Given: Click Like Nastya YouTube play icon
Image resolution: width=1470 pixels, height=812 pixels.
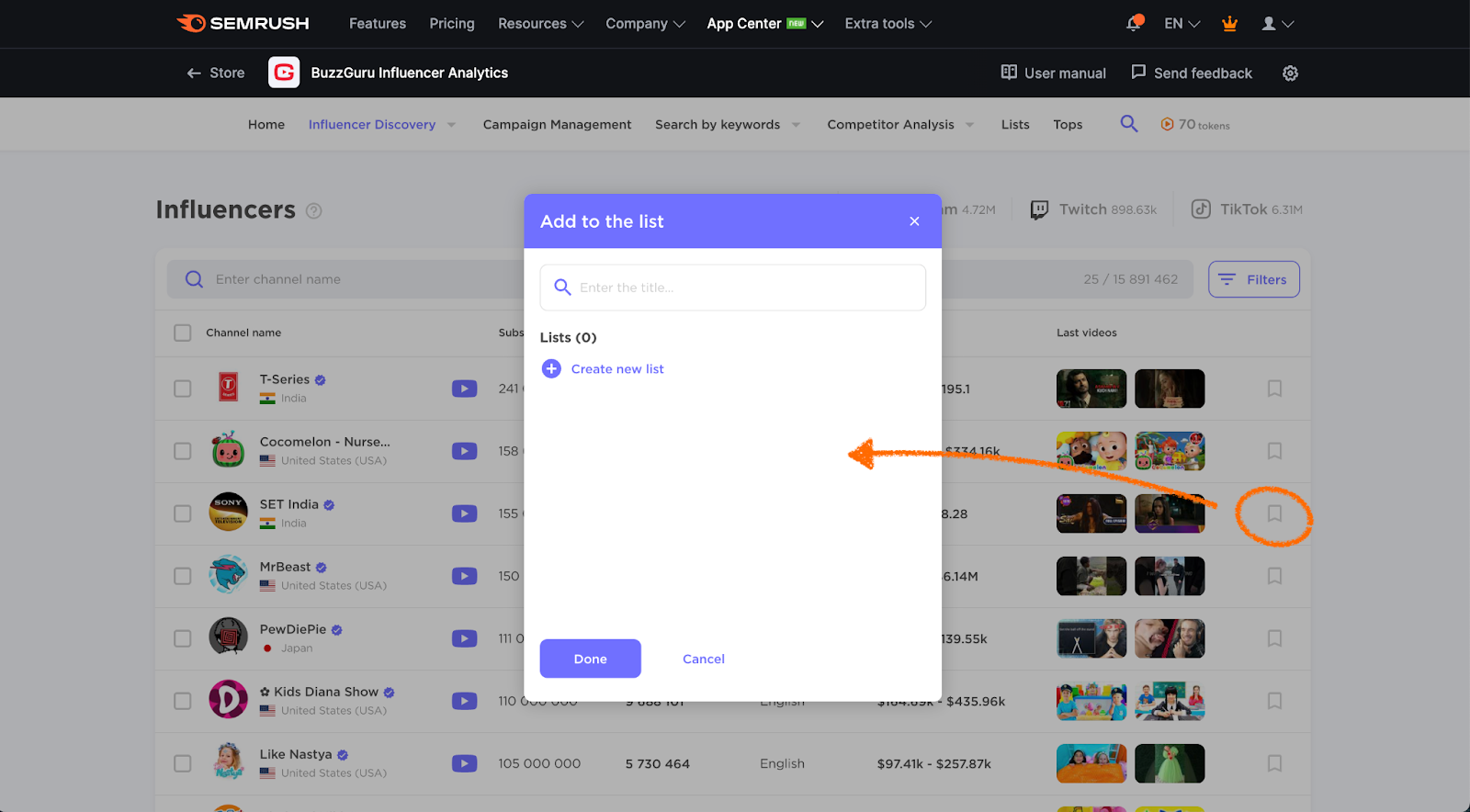Looking at the screenshot, I should (x=464, y=763).
